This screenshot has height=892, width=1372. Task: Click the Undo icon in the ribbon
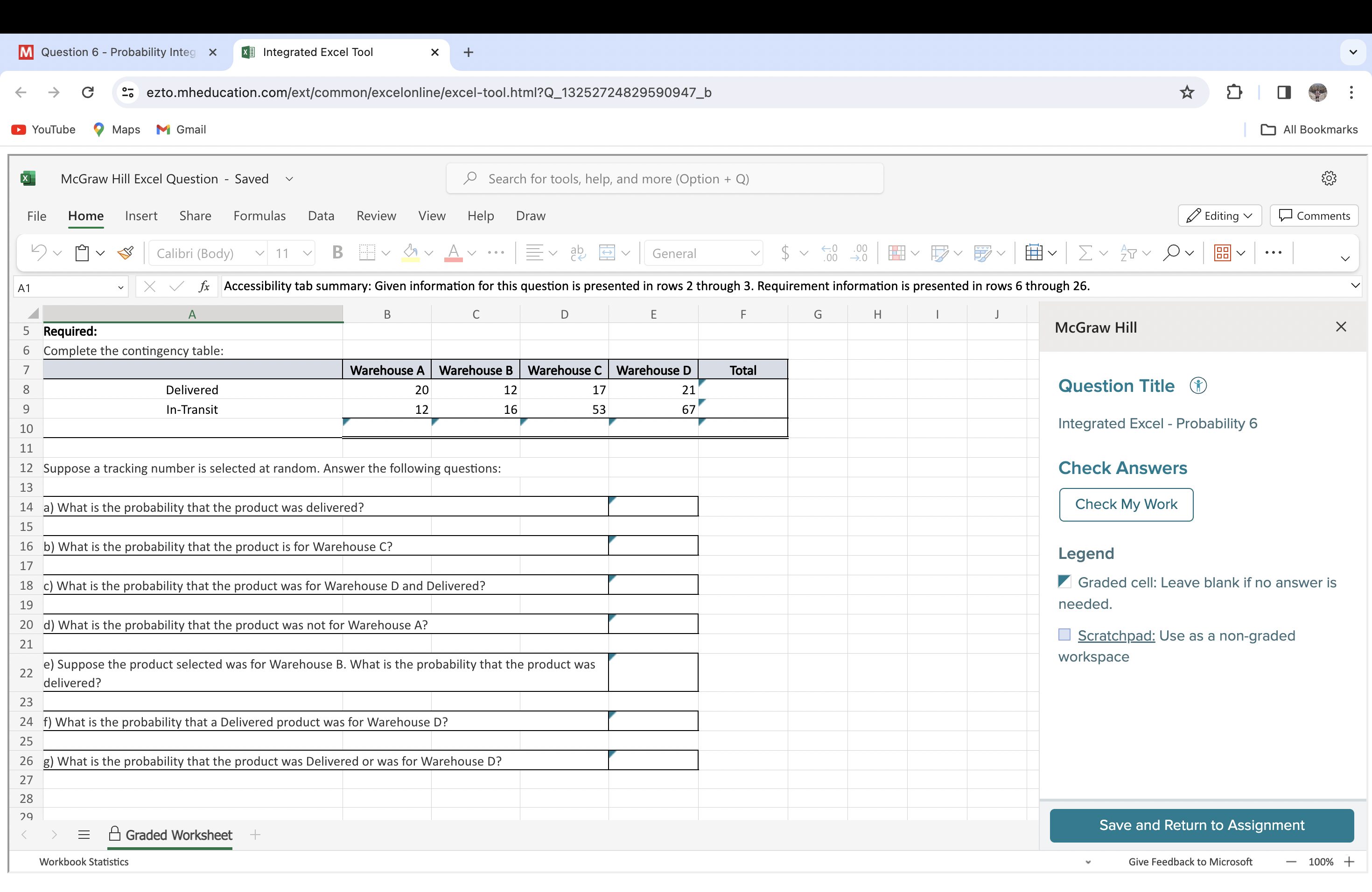click(x=39, y=253)
